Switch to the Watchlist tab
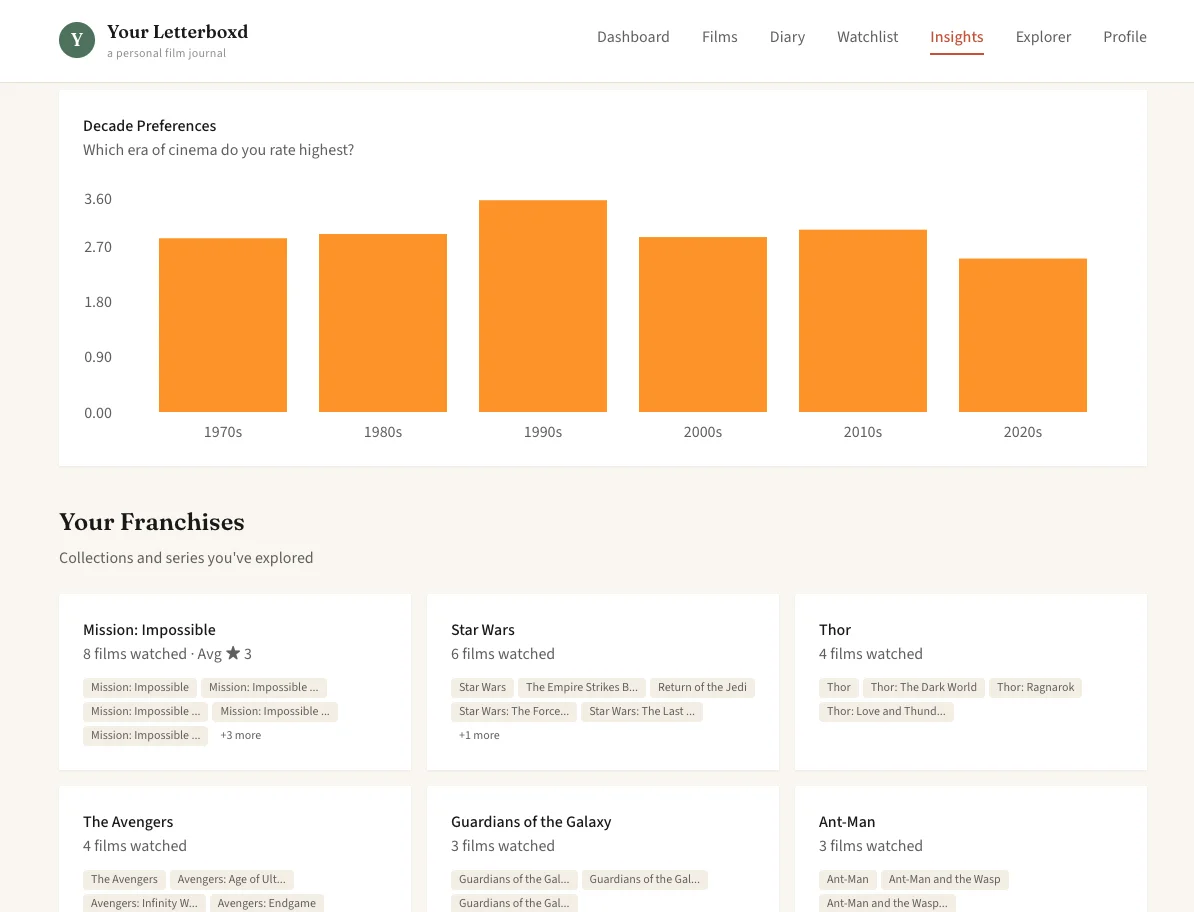 (x=867, y=37)
